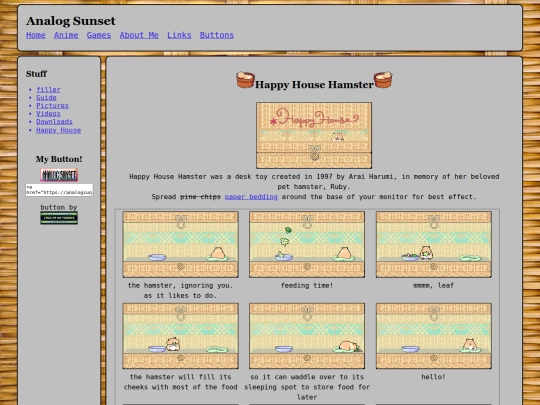Click the 'mmmm, leaf' caption
The height and width of the screenshot is (405, 540).
coord(434,285)
